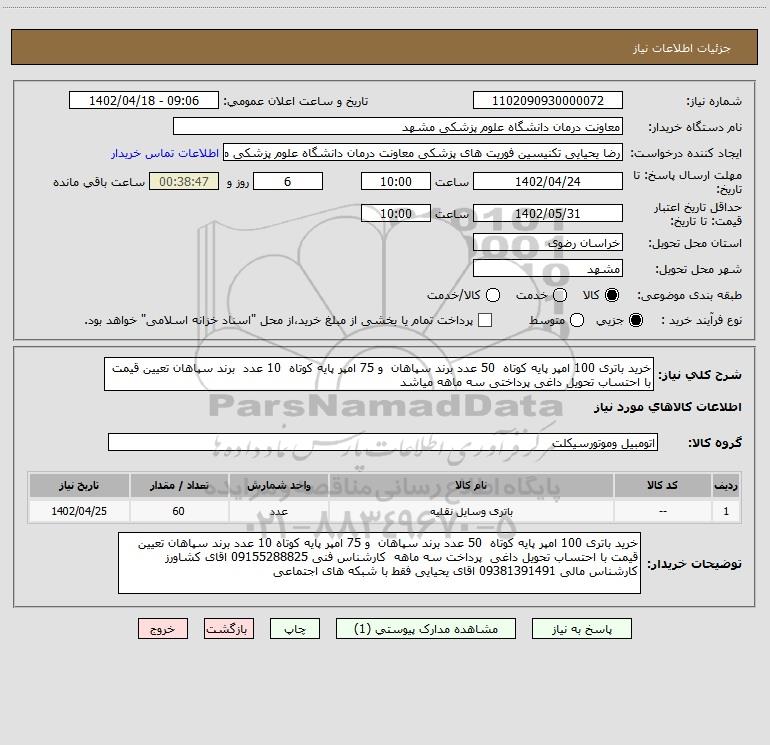Image resolution: width=770 pixels, height=745 pixels.
Task: Click the بازگشت back button
Action: pyautogui.click(x=229, y=629)
